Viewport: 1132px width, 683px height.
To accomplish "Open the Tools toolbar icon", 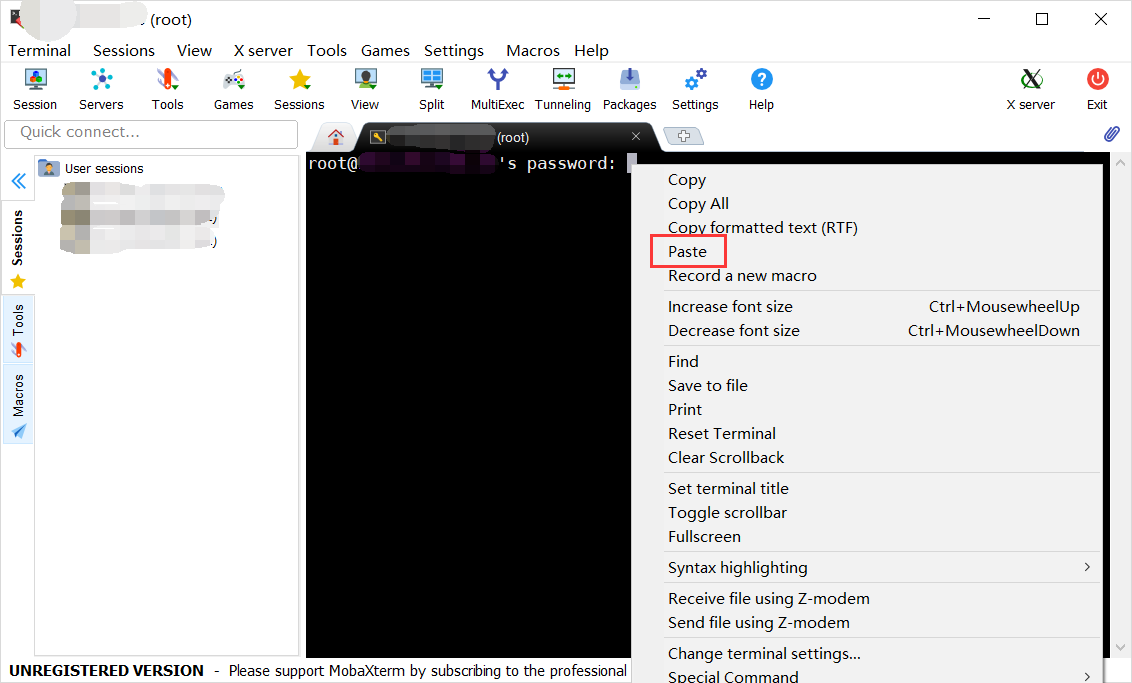I will coord(167,90).
